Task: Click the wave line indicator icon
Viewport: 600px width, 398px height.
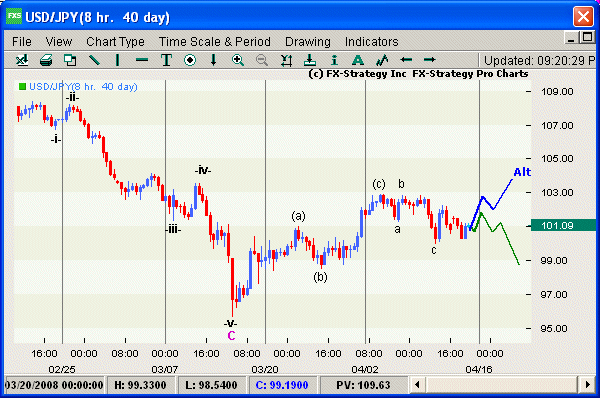Action: pos(382,60)
